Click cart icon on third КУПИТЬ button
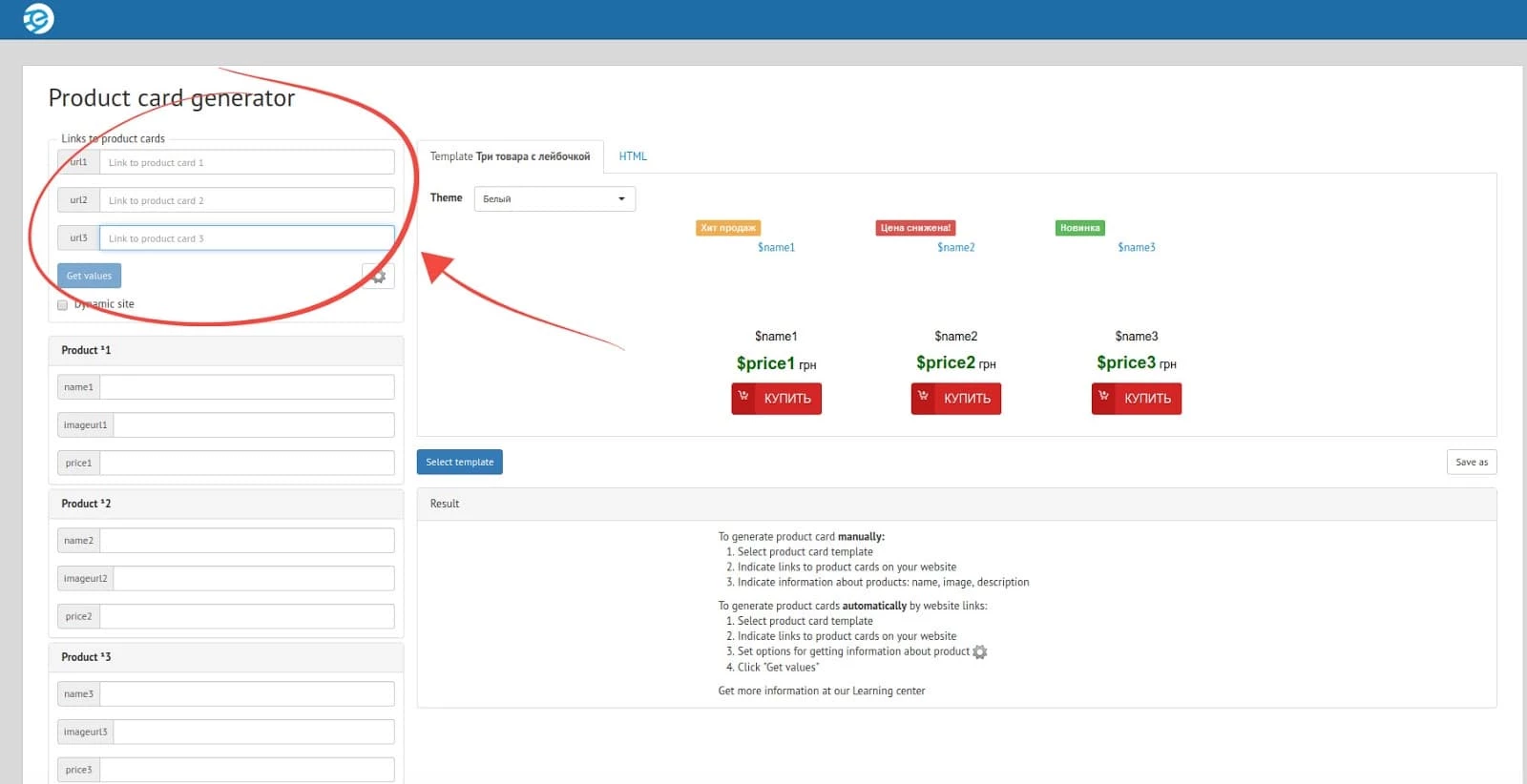Image resolution: width=1527 pixels, height=784 pixels. tap(1103, 395)
